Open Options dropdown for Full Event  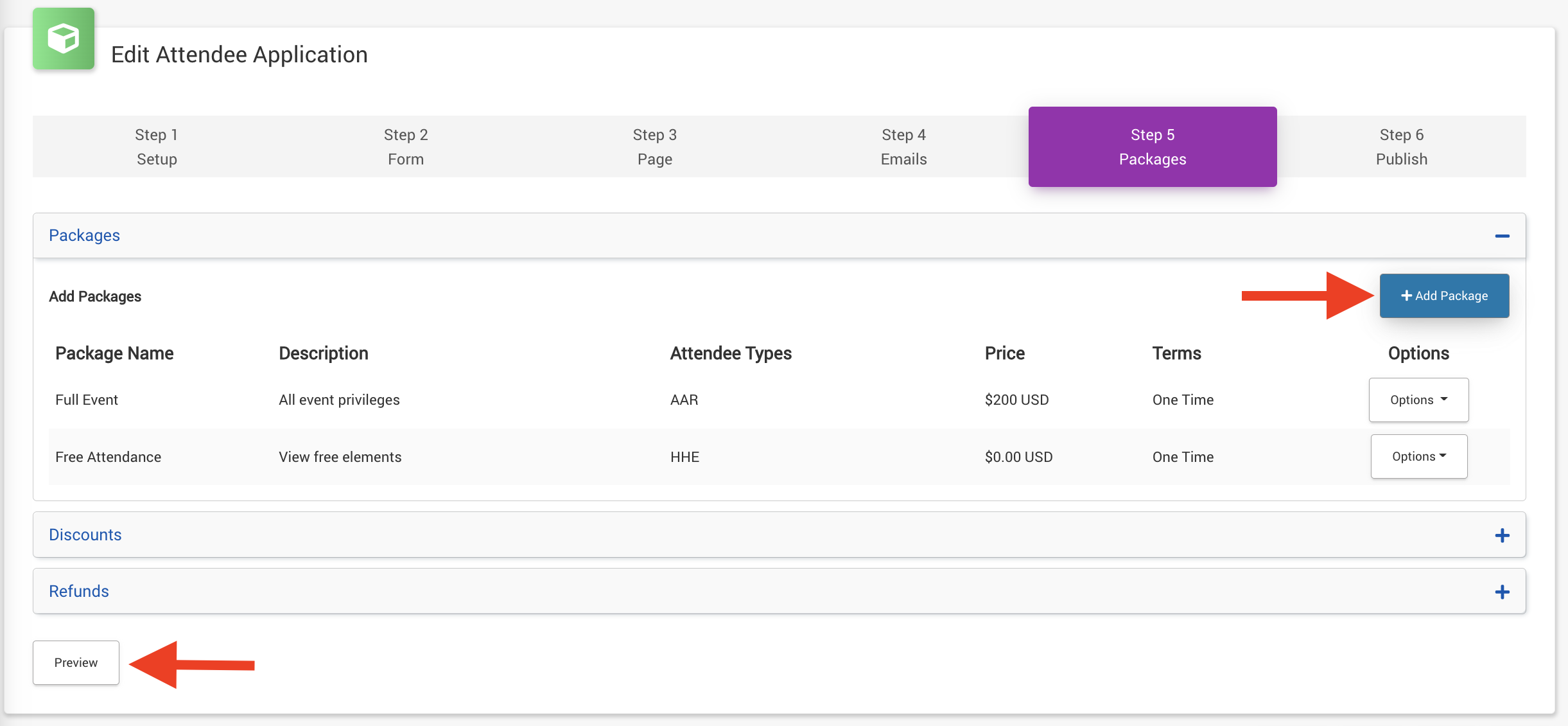(x=1418, y=400)
